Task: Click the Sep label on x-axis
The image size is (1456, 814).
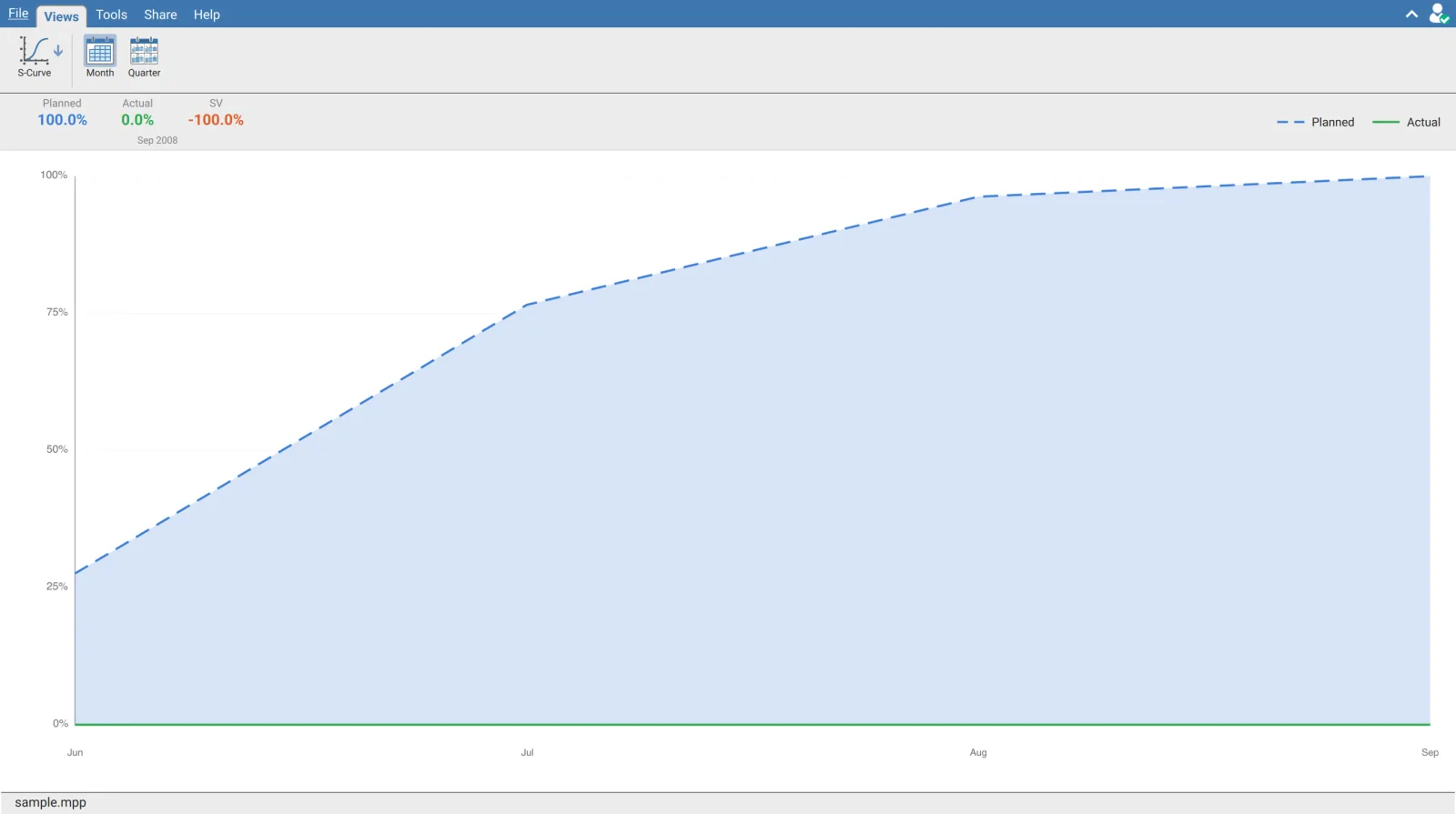Action: click(1430, 752)
